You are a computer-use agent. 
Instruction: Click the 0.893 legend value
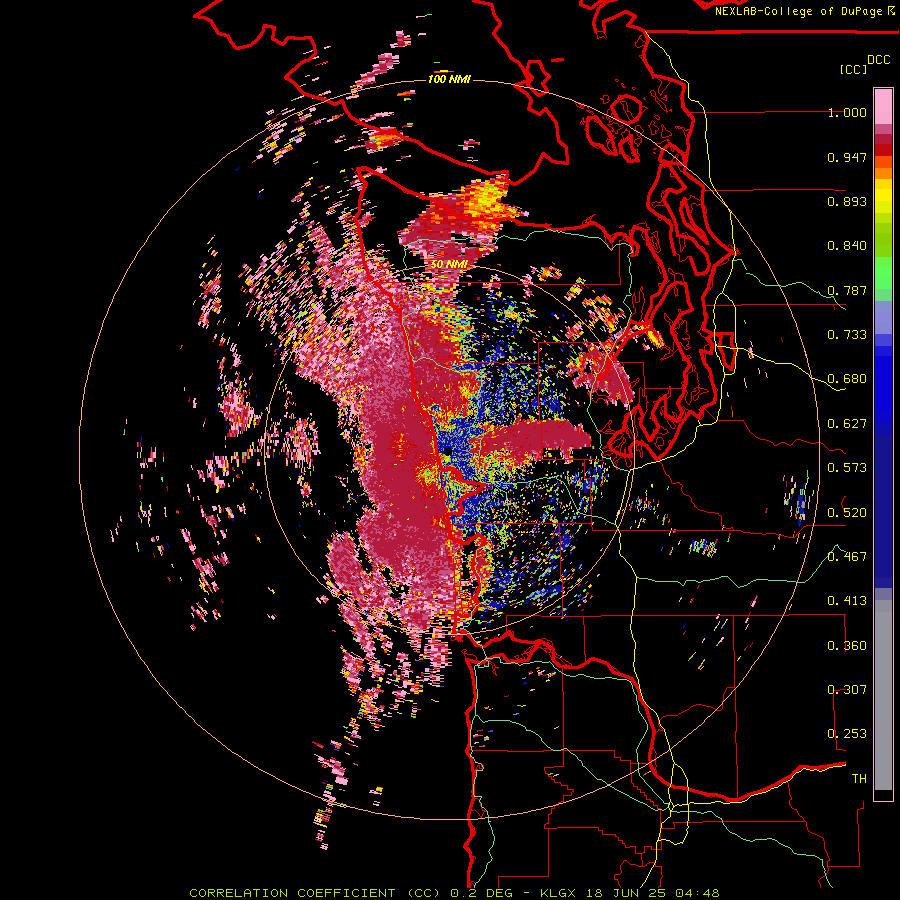coord(847,201)
